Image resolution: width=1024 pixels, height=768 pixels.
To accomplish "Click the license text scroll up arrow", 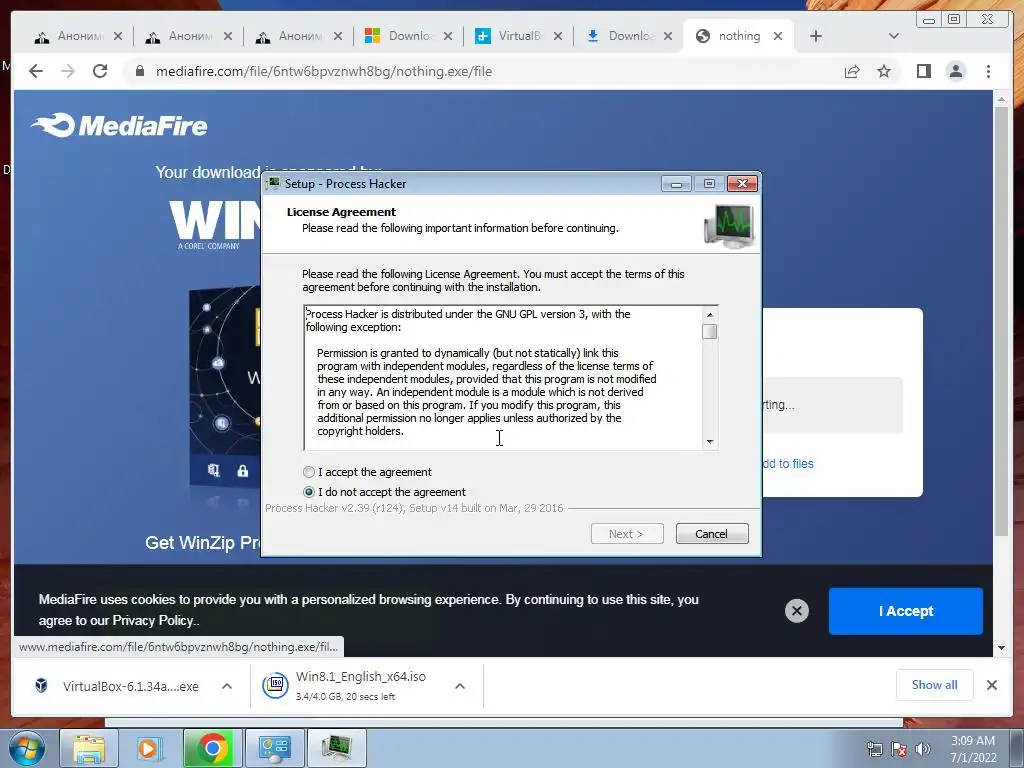I will [710, 315].
